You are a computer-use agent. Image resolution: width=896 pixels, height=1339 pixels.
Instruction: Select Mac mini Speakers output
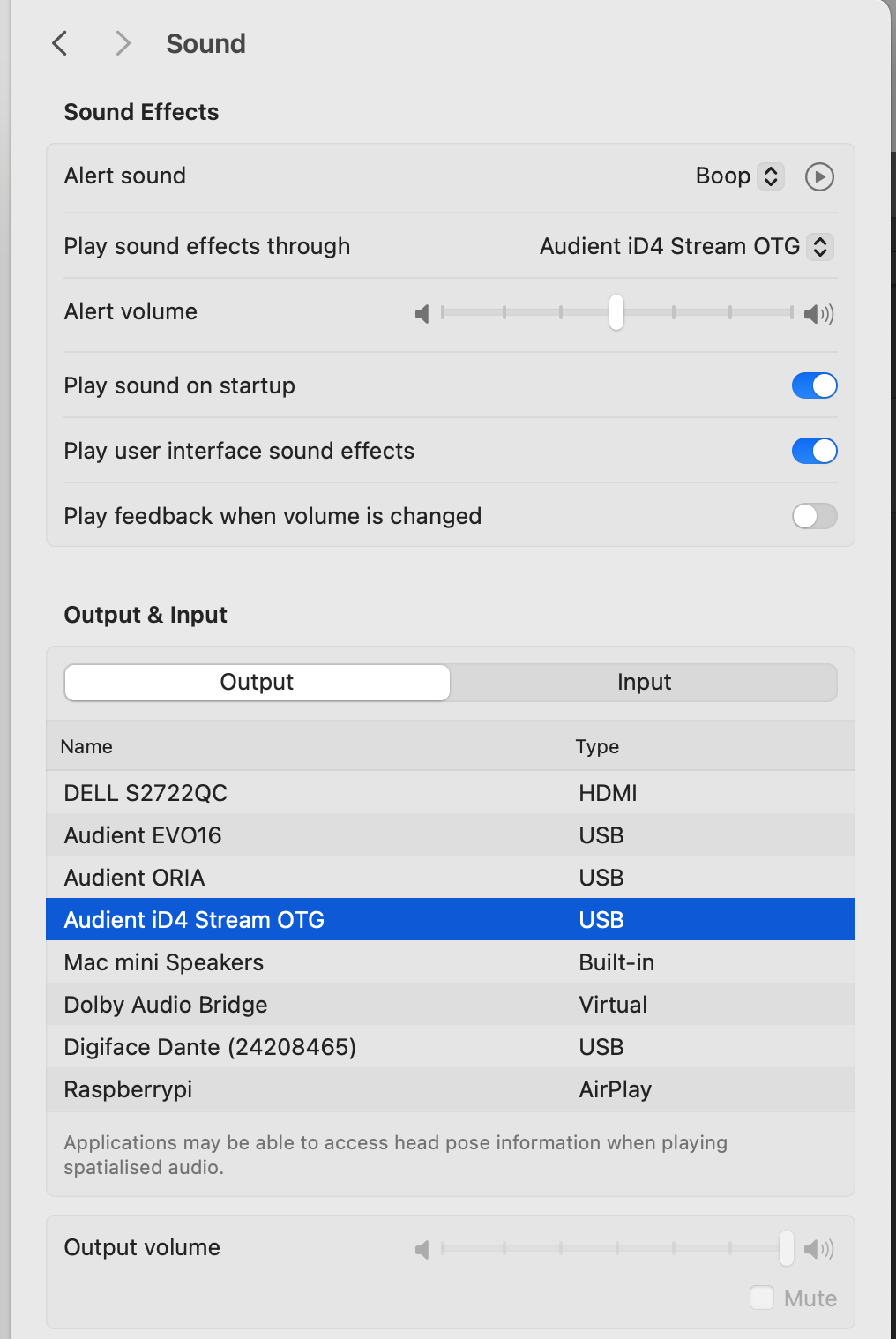pos(451,961)
